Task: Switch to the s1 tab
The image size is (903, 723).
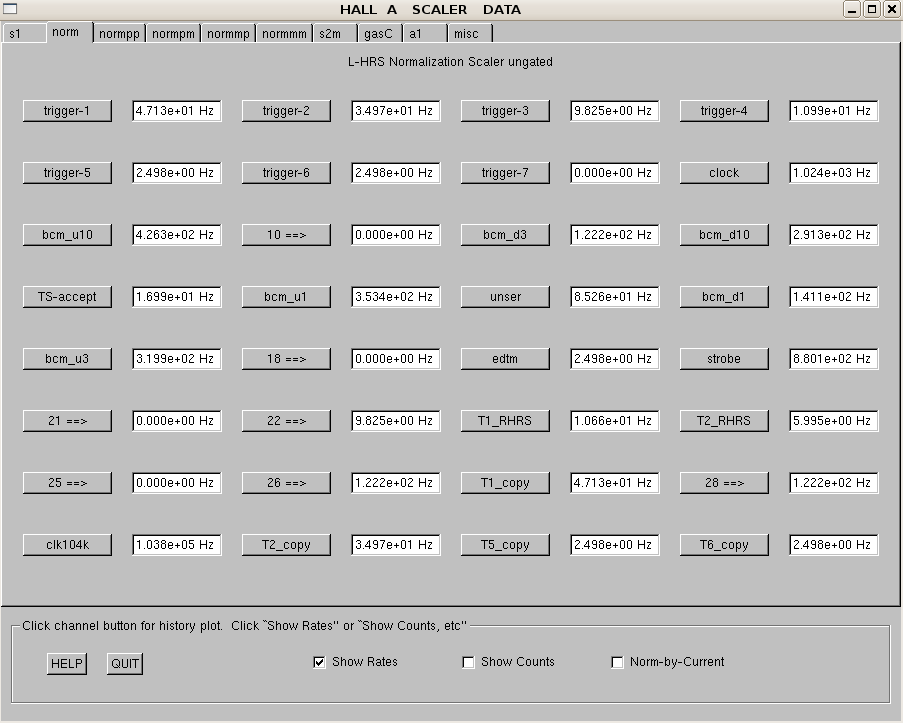Action: pyautogui.click(x=24, y=33)
